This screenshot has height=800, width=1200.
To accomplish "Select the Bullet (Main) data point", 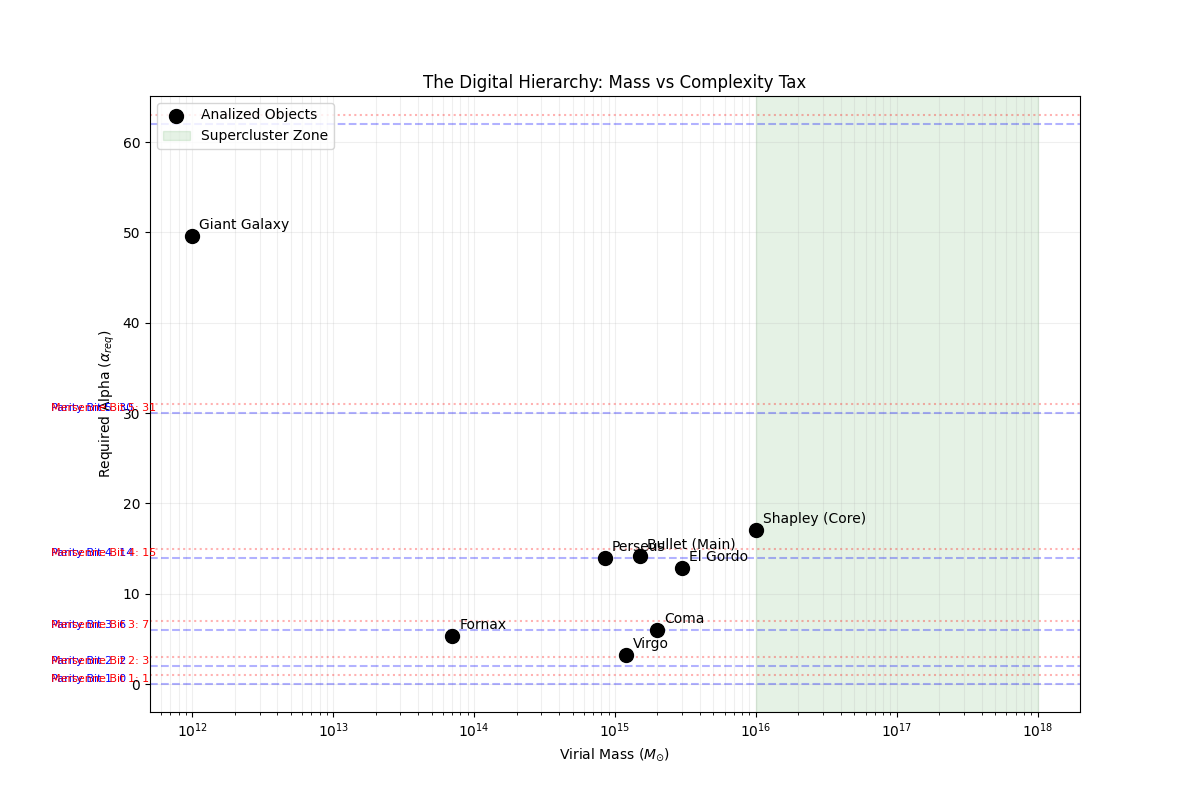I will click(640, 556).
